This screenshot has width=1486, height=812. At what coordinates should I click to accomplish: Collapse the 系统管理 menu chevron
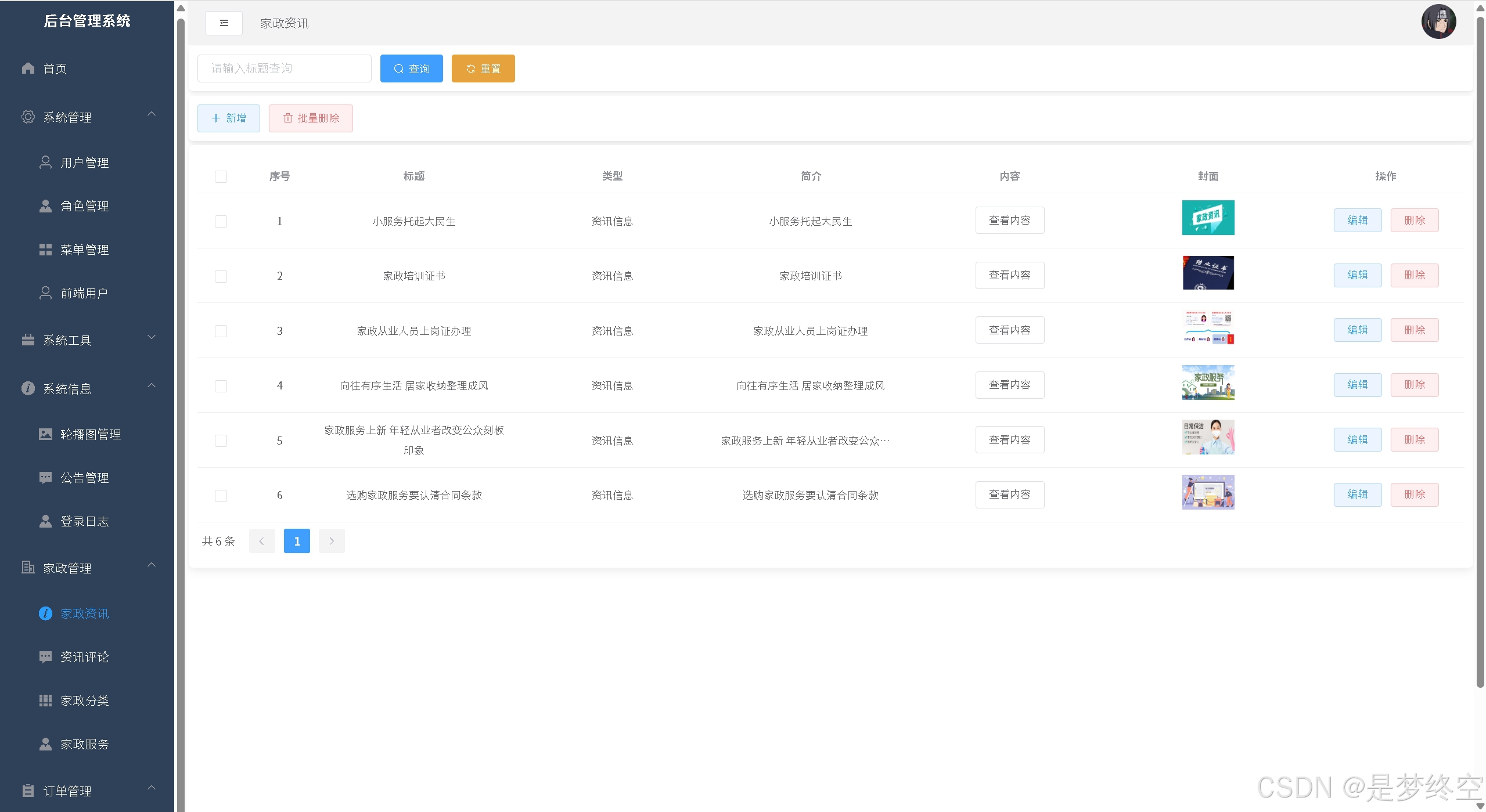(152, 114)
